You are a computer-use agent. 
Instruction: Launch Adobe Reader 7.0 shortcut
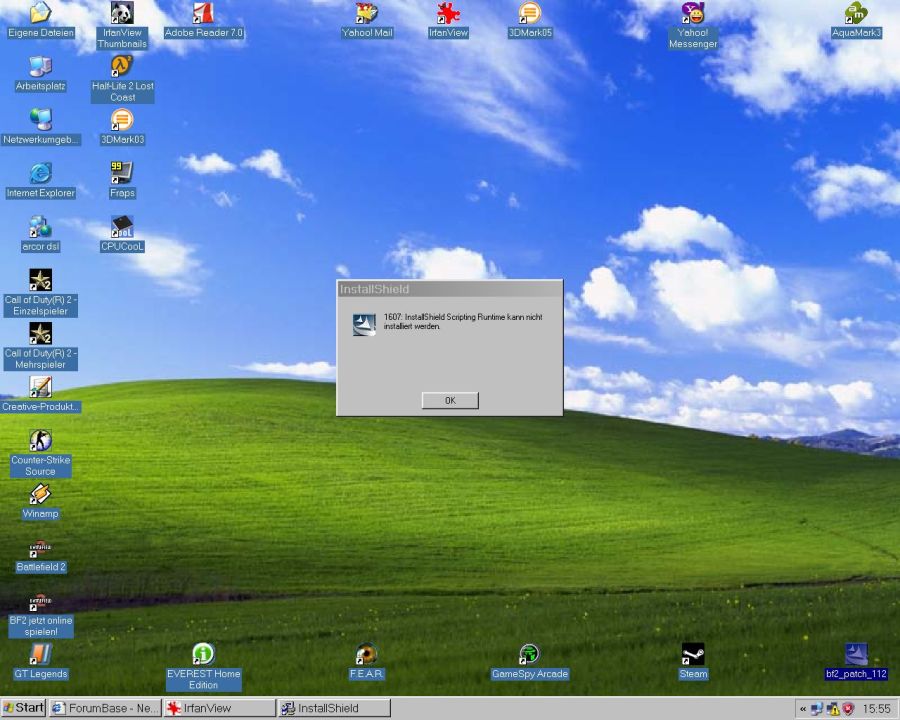204,20
